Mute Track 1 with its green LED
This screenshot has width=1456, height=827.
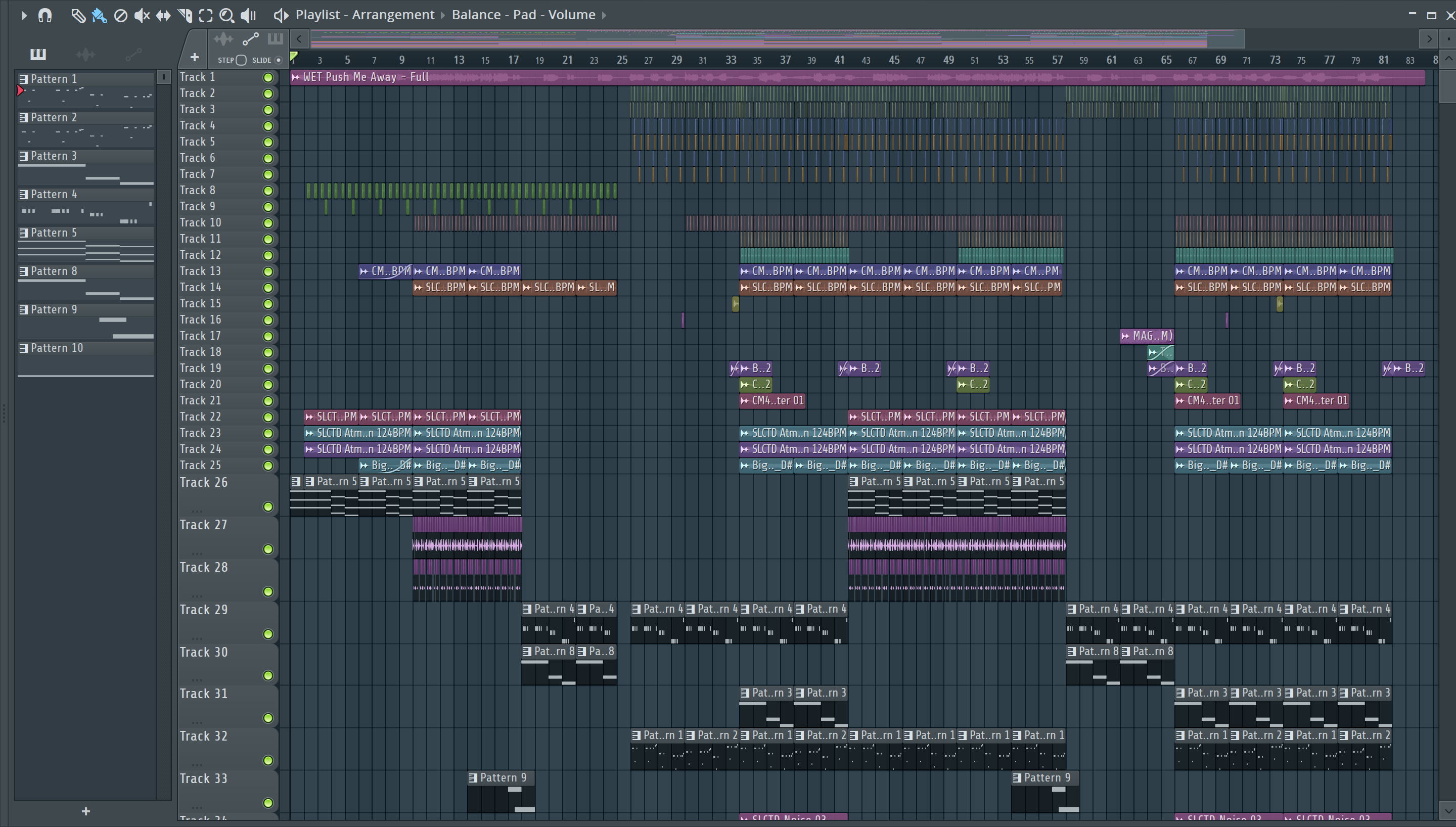point(268,77)
